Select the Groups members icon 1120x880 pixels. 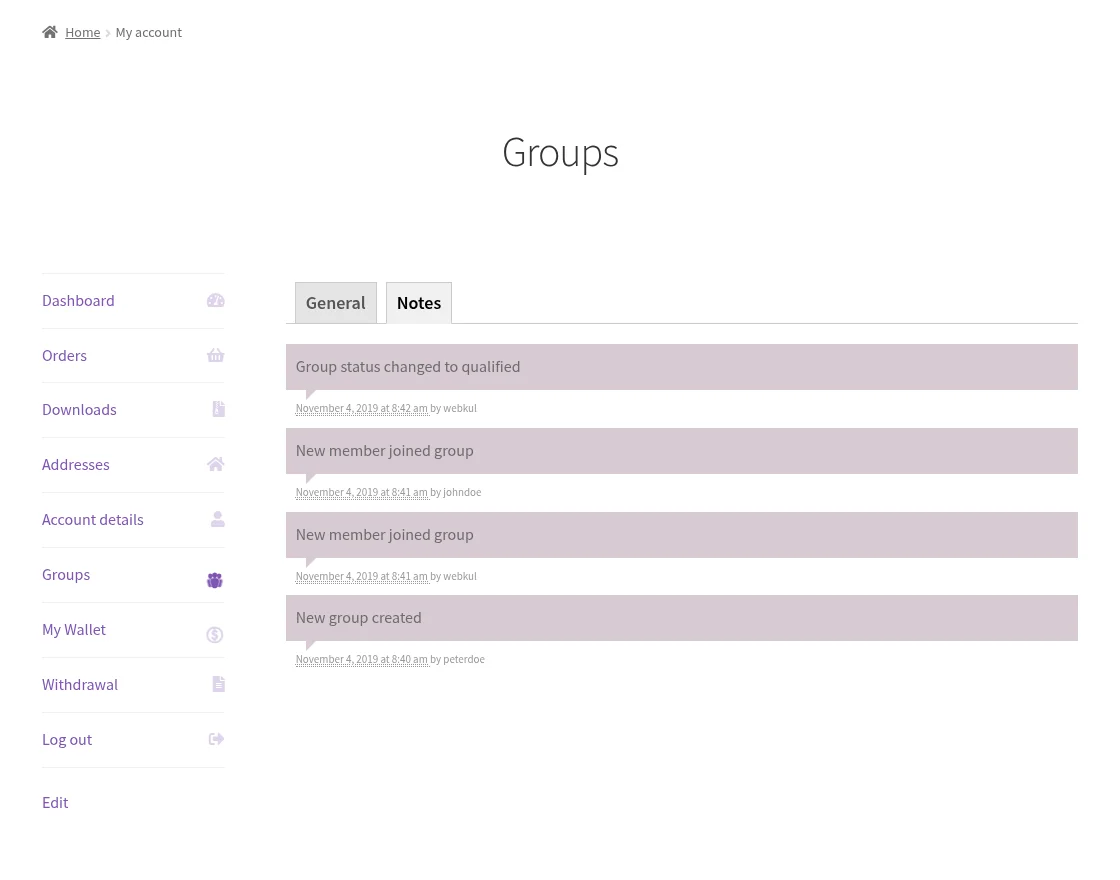pyautogui.click(x=214, y=580)
